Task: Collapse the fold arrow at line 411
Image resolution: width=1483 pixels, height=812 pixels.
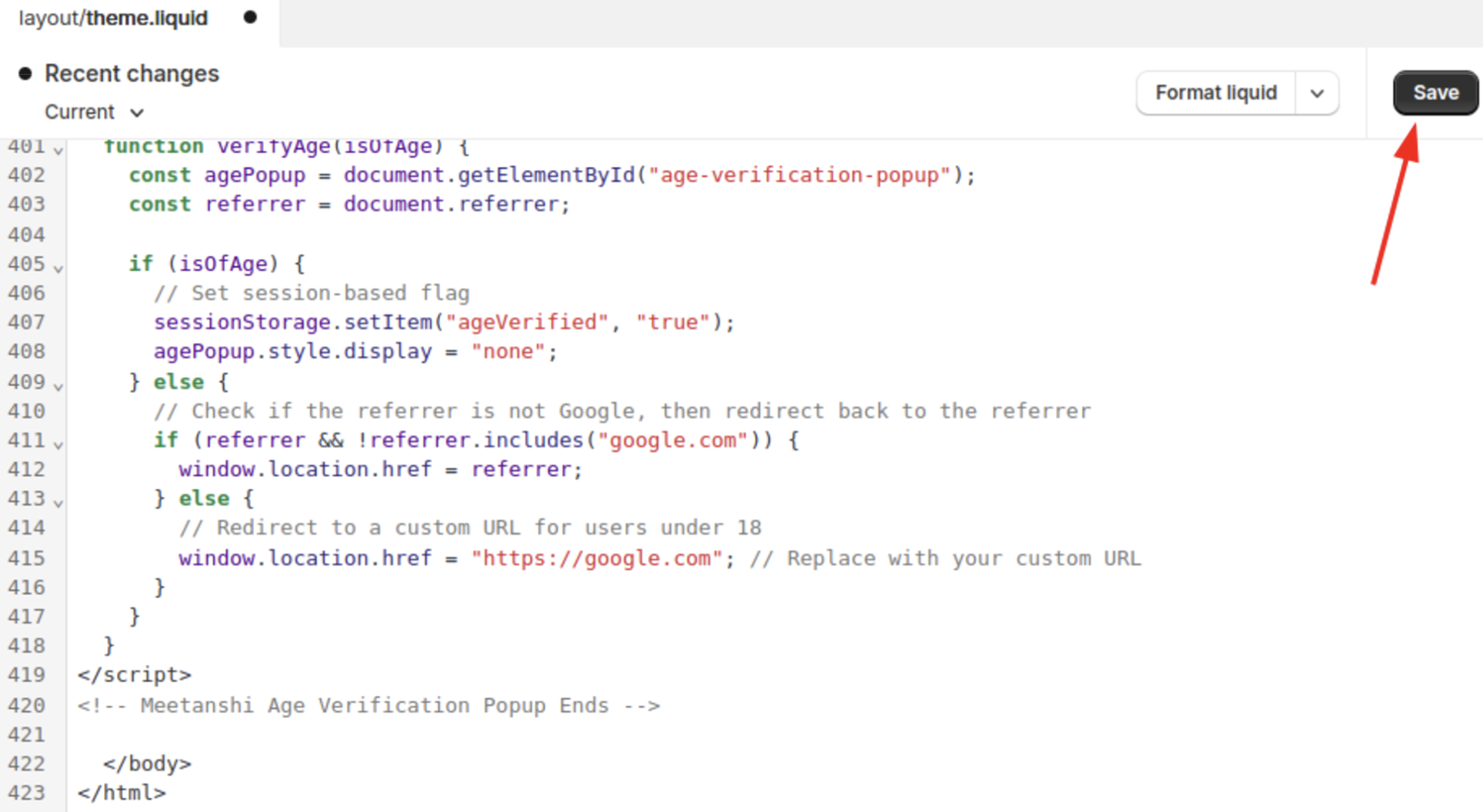Action: (58, 444)
